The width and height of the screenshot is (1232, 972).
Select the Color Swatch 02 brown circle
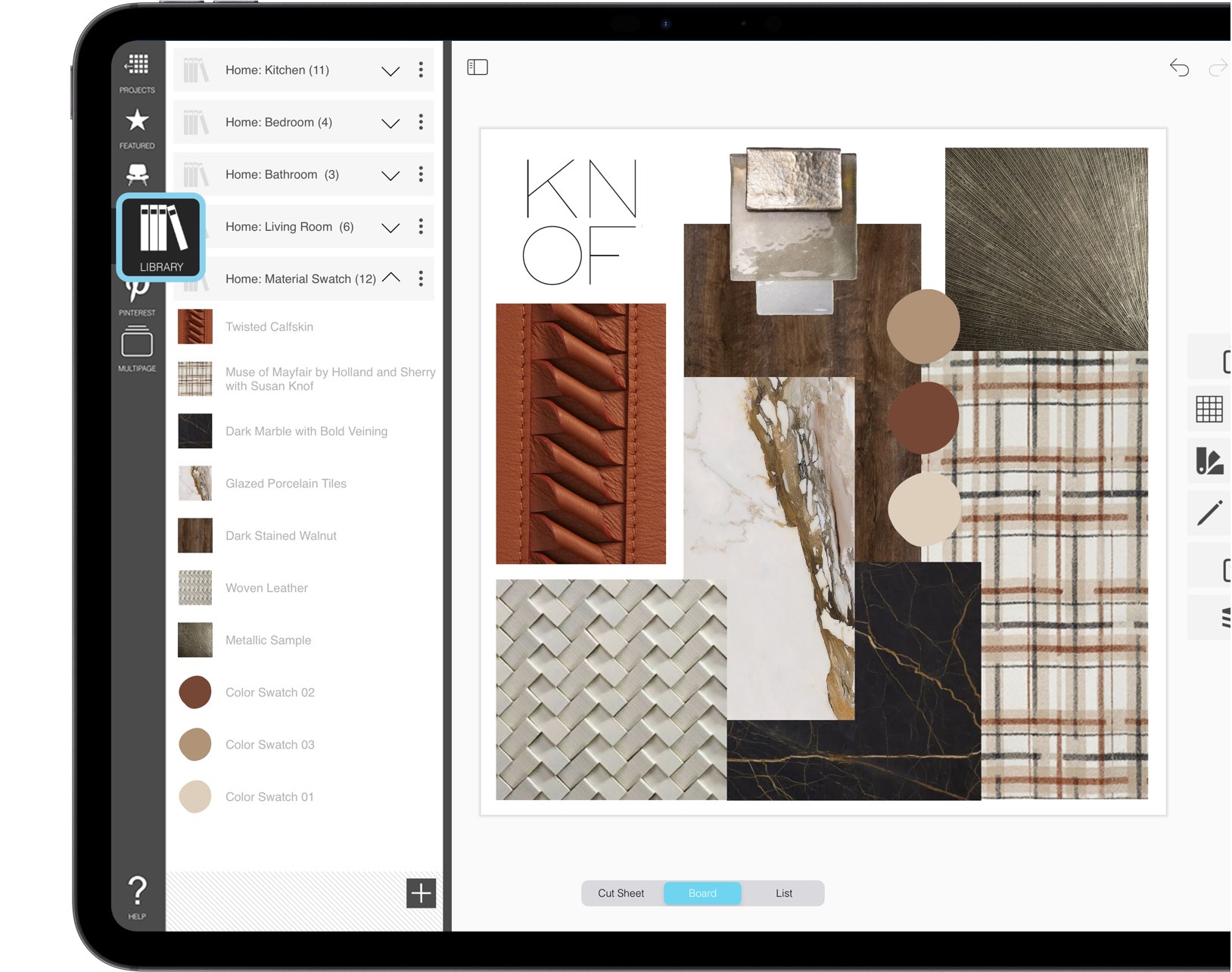(194, 692)
